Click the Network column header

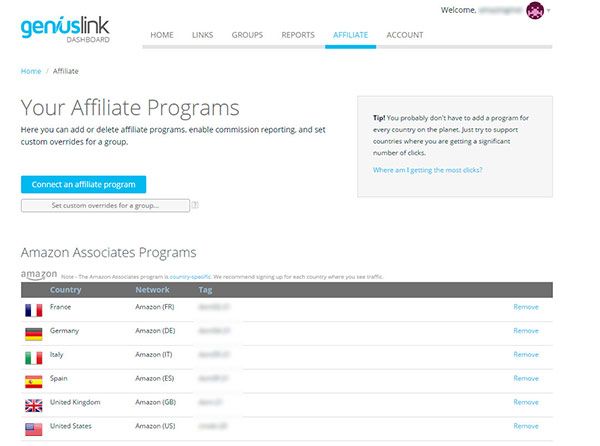(x=152, y=290)
